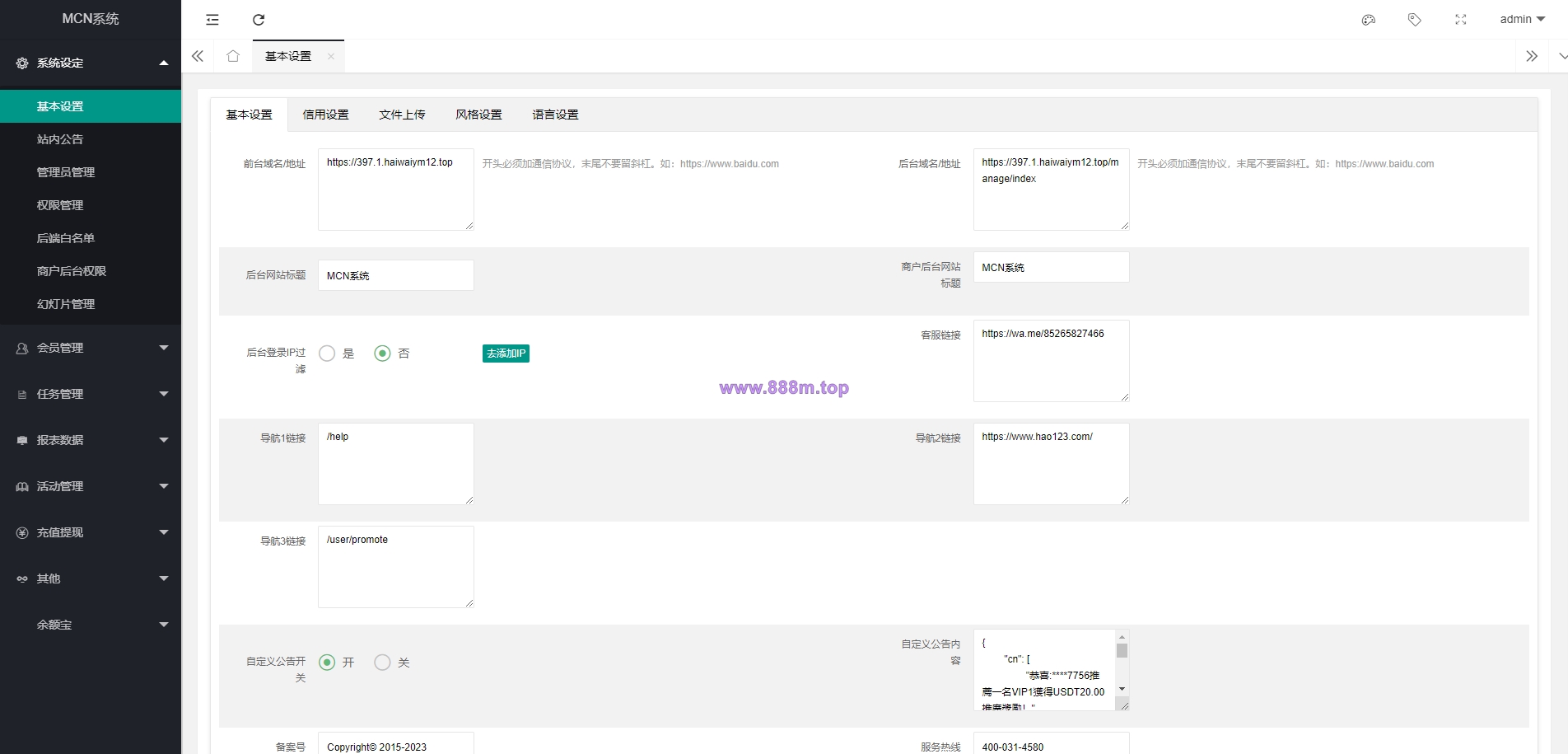Select the 基本设置 settings tab

click(x=249, y=115)
